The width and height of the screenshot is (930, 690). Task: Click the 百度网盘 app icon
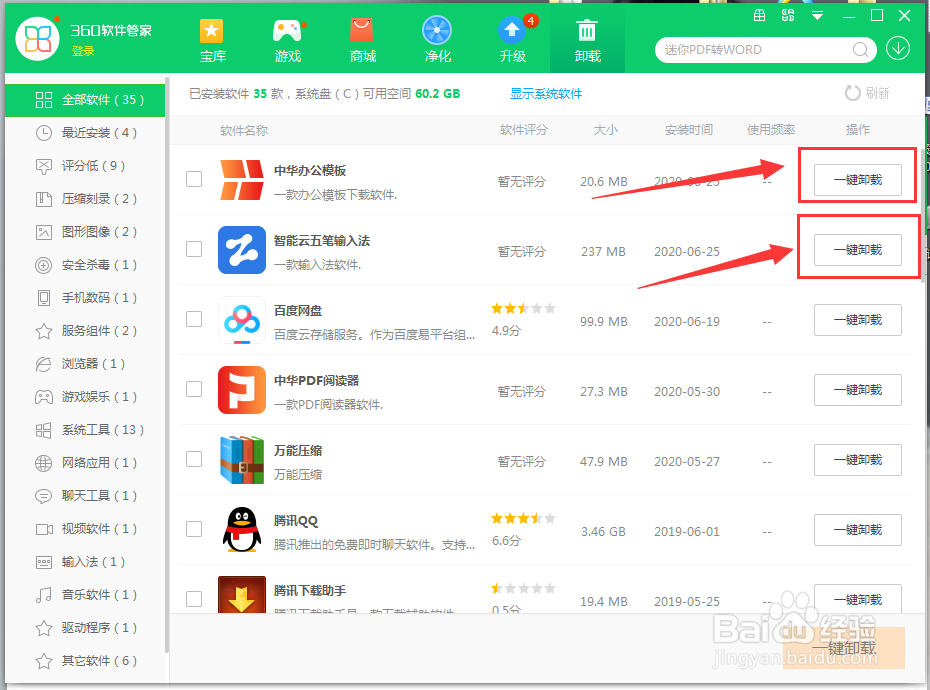(241, 320)
